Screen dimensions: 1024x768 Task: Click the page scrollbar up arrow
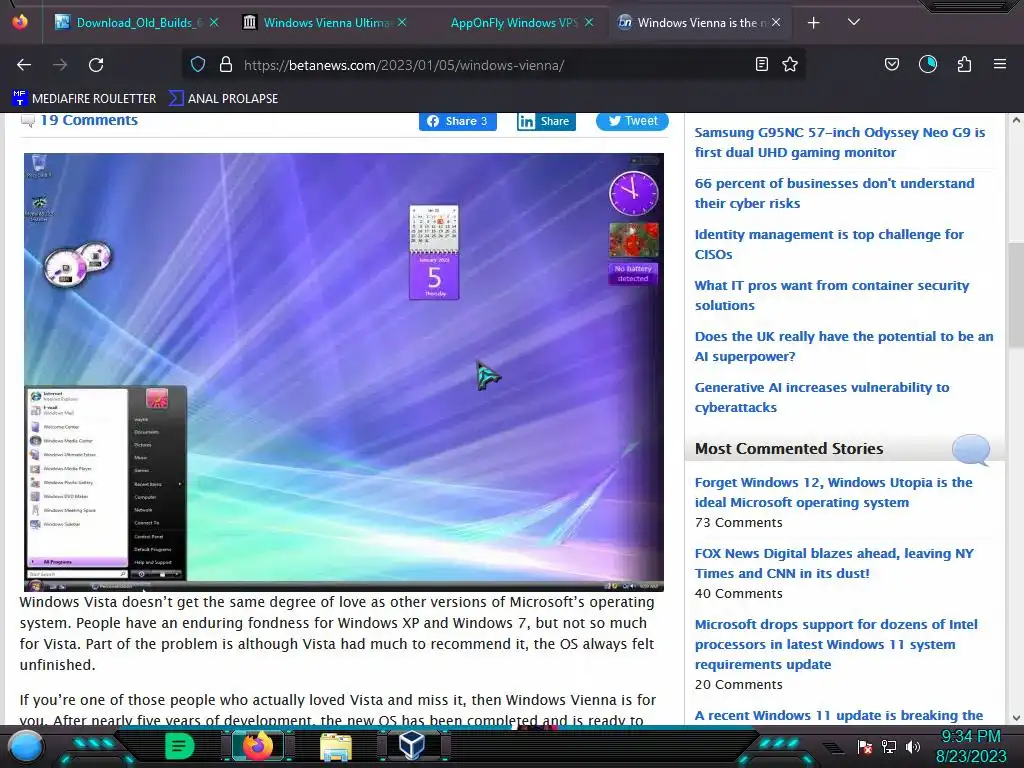(1016, 120)
